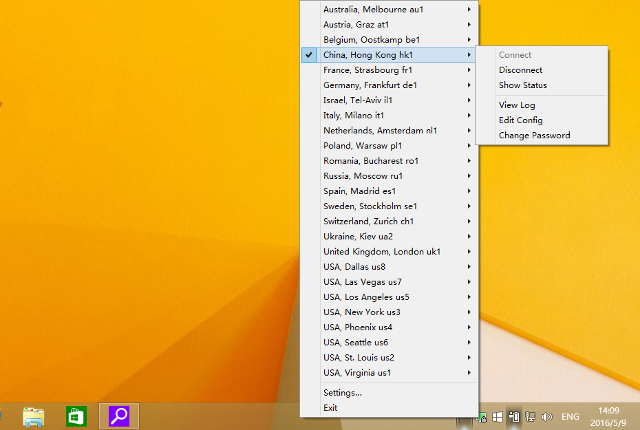Expand the Poland, Warsaw pl1 submenu arrow
The width and height of the screenshot is (640, 430).
point(469,146)
